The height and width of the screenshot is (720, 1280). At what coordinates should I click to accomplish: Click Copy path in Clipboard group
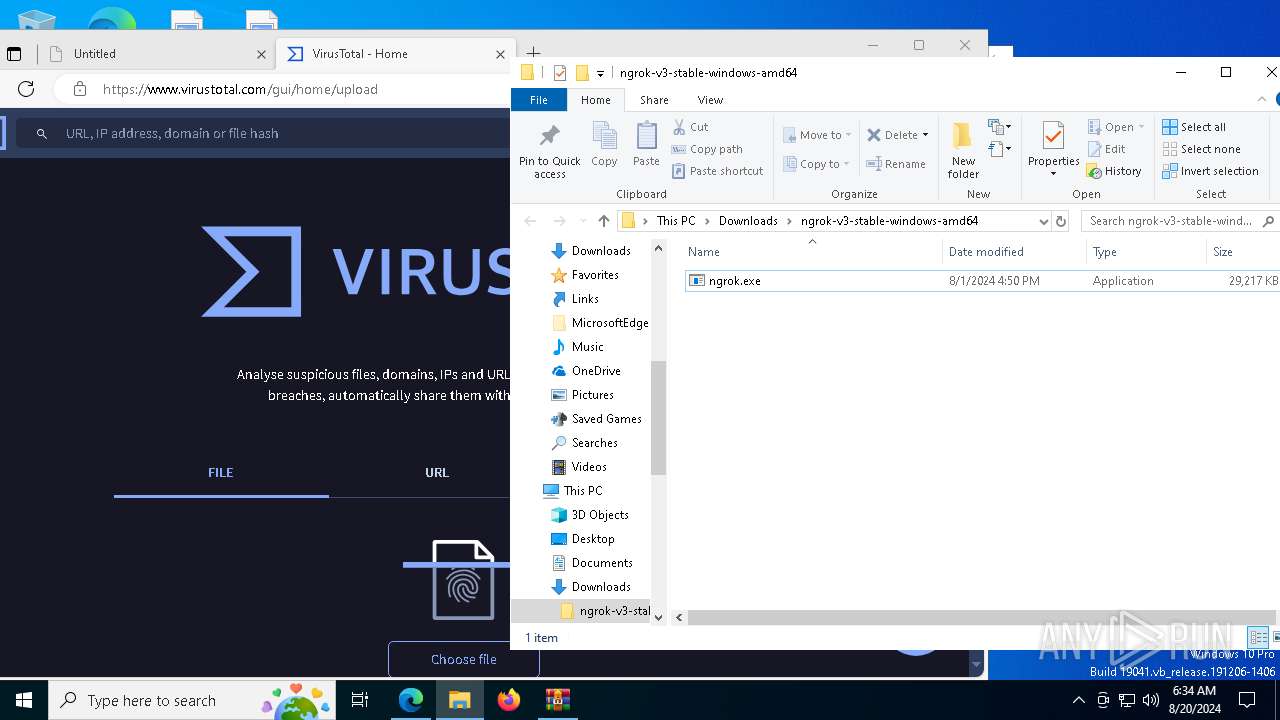tap(707, 149)
